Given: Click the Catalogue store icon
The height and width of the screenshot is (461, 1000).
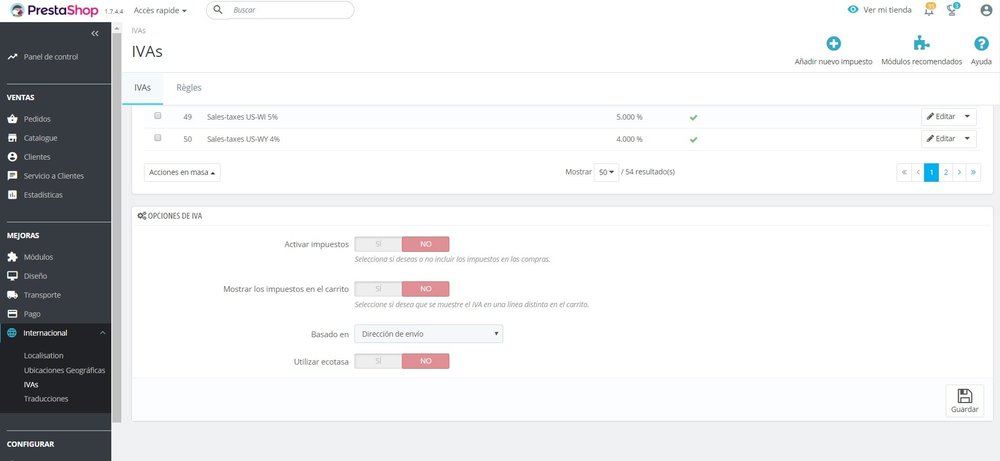Looking at the screenshot, I should click(12, 138).
